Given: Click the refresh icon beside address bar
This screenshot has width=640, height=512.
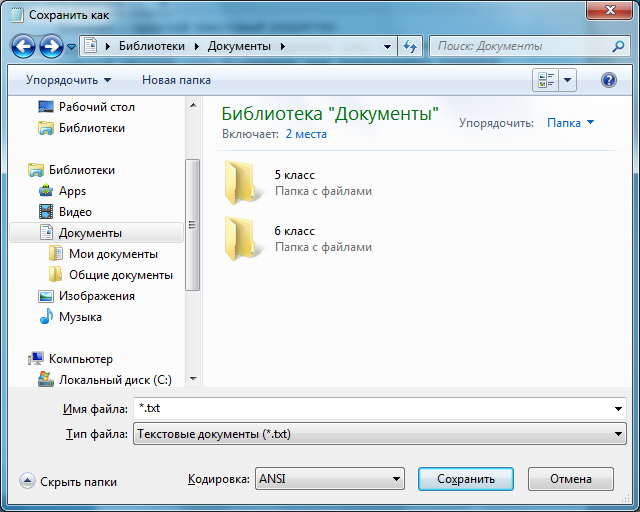Looking at the screenshot, I should 410,46.
